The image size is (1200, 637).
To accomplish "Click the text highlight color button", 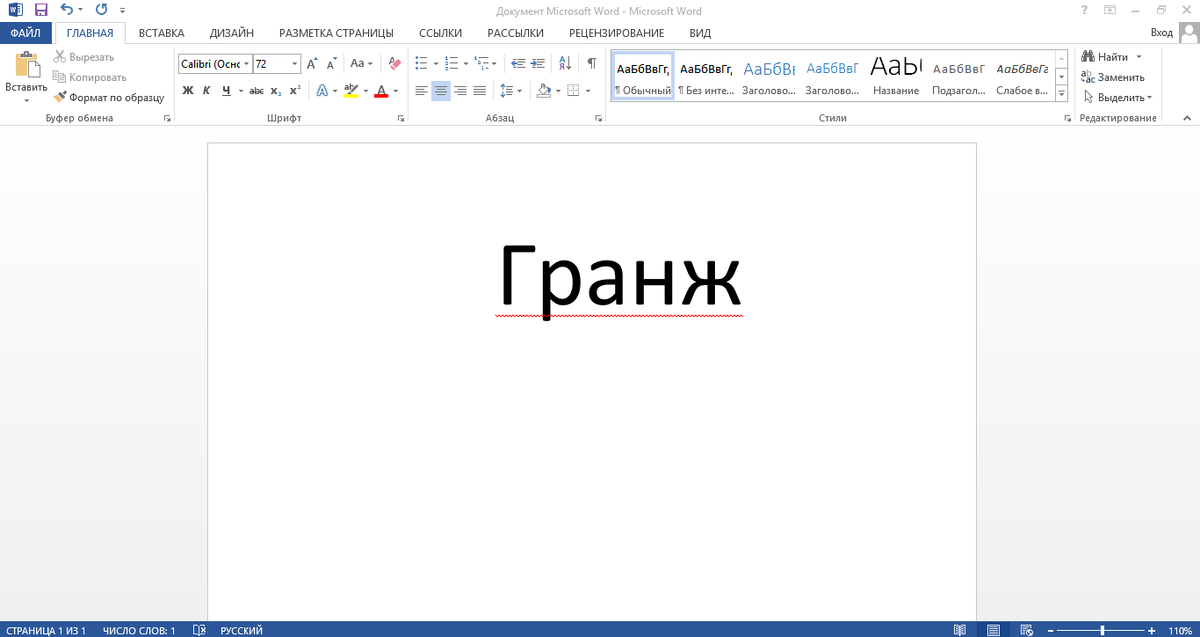I will pos(350,90).
